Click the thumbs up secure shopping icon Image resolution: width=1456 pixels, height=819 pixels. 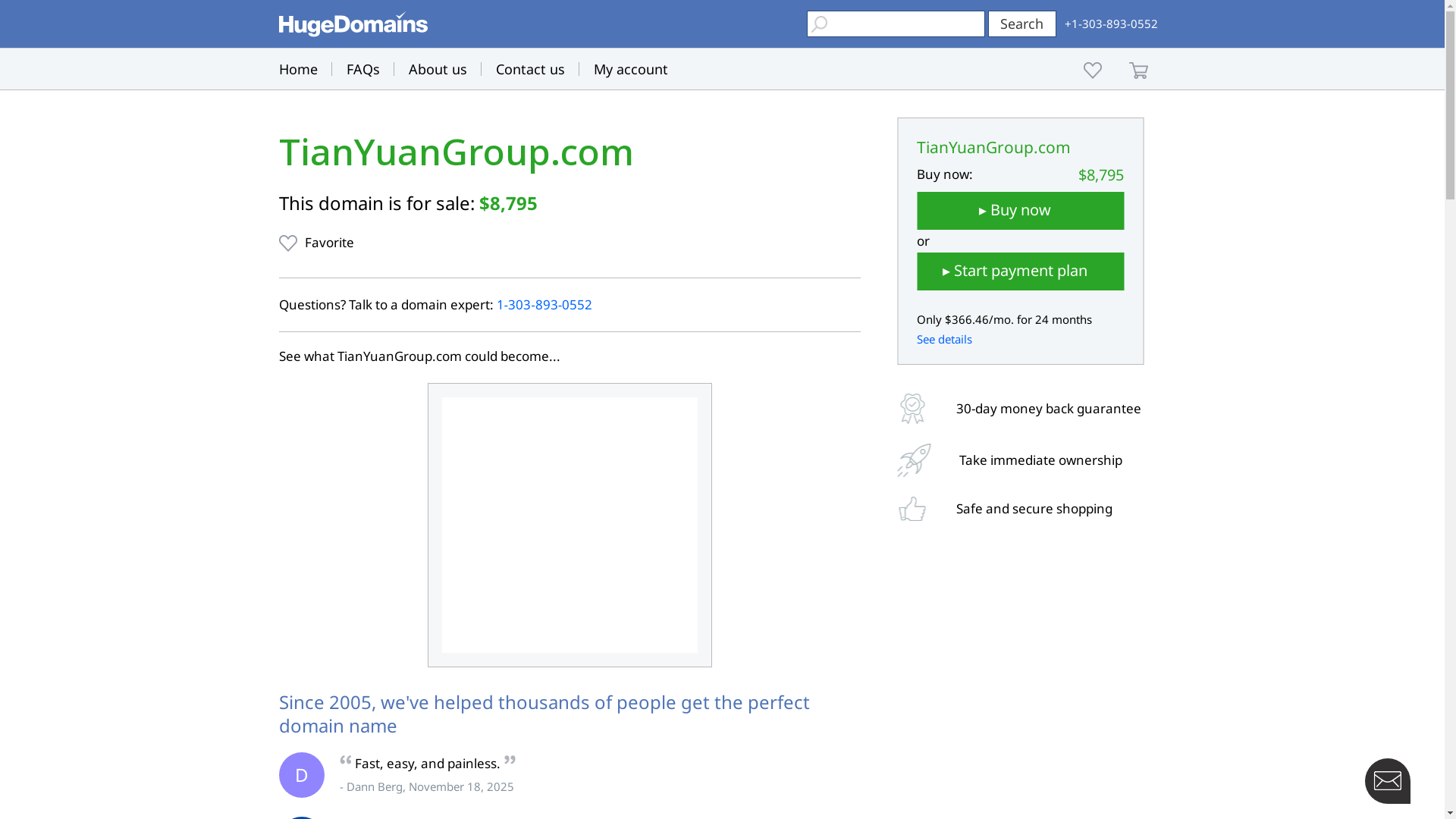912,509
